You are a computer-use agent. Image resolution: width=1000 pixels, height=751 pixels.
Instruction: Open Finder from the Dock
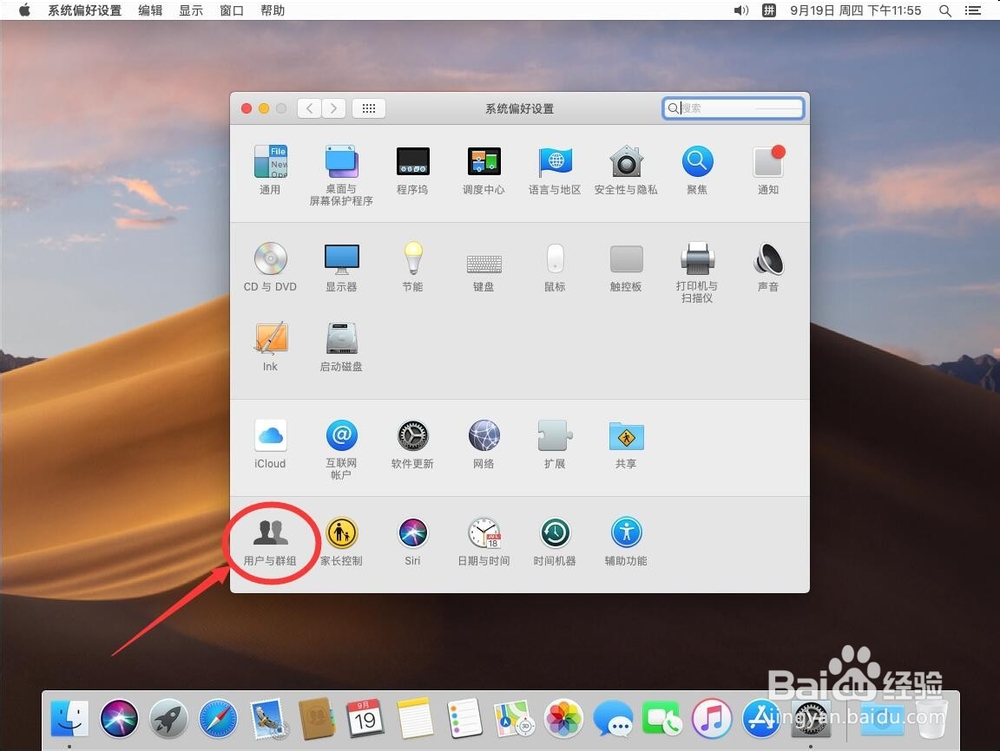click(x=70, y=718)
